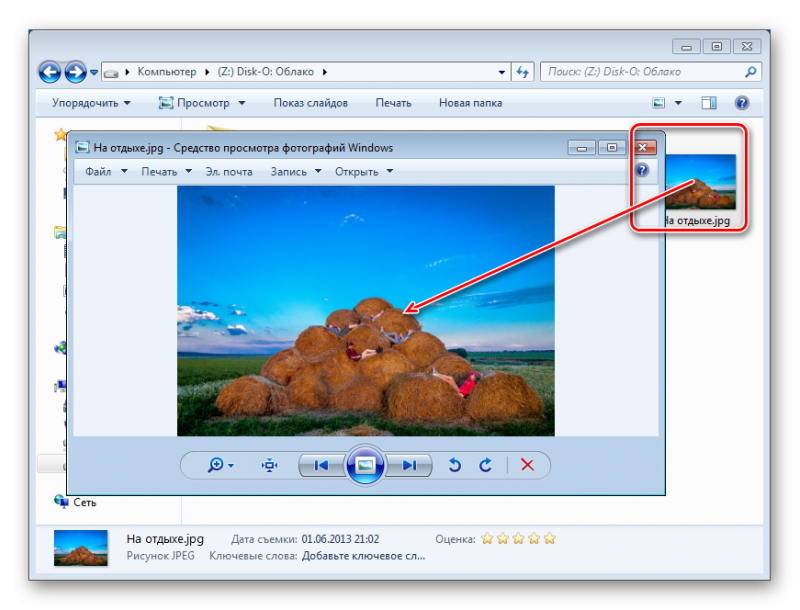Click the displayed haystack photo
The width and height of the screenshot is (800, 610).
click(365, 311)
